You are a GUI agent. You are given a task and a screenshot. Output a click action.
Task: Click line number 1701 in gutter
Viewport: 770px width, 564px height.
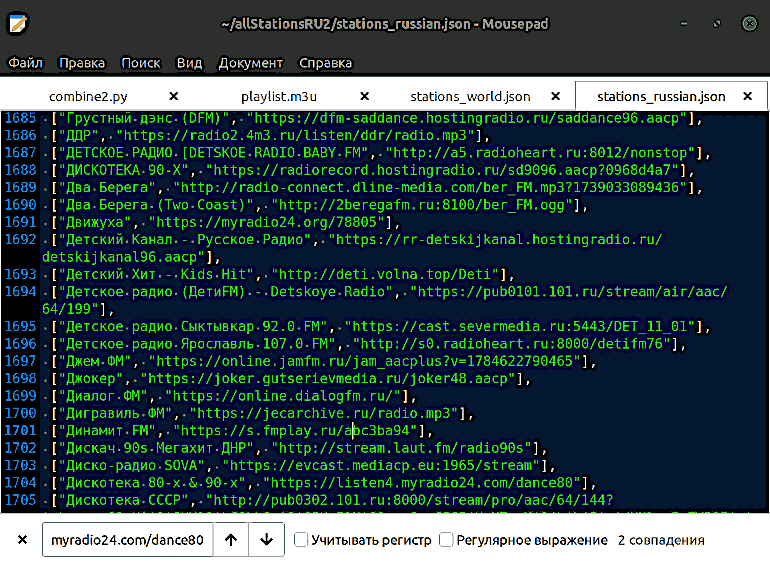pos(21,430)
